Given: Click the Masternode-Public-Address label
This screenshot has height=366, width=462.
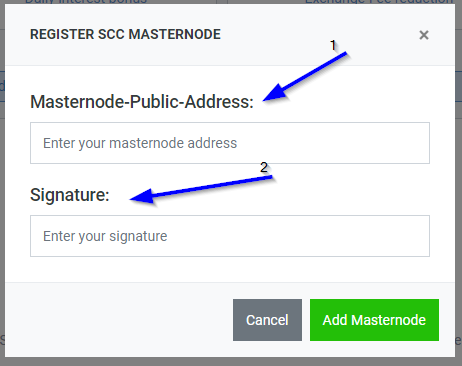Looking at the screenshot, I should pyautogui.click(x=142, y=102).
